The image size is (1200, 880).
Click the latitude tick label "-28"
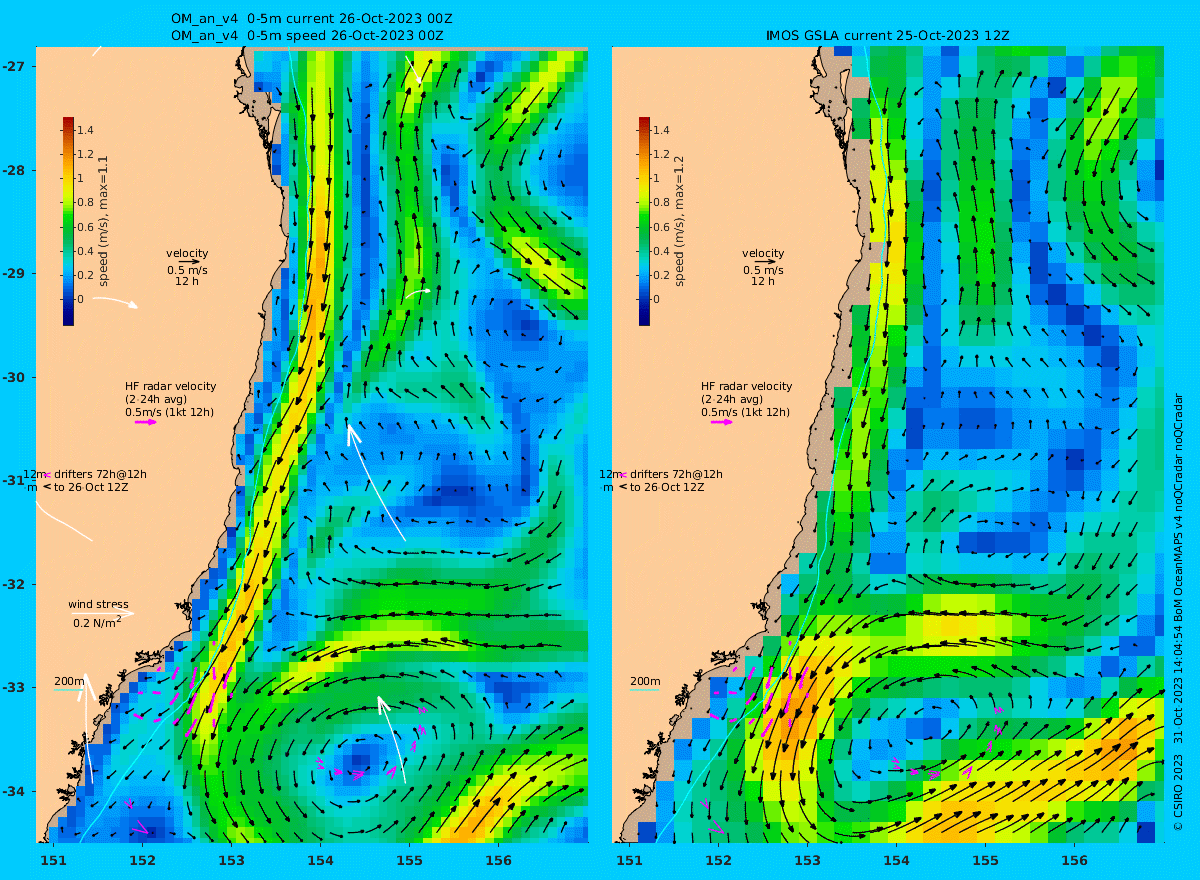click(15, 170)
